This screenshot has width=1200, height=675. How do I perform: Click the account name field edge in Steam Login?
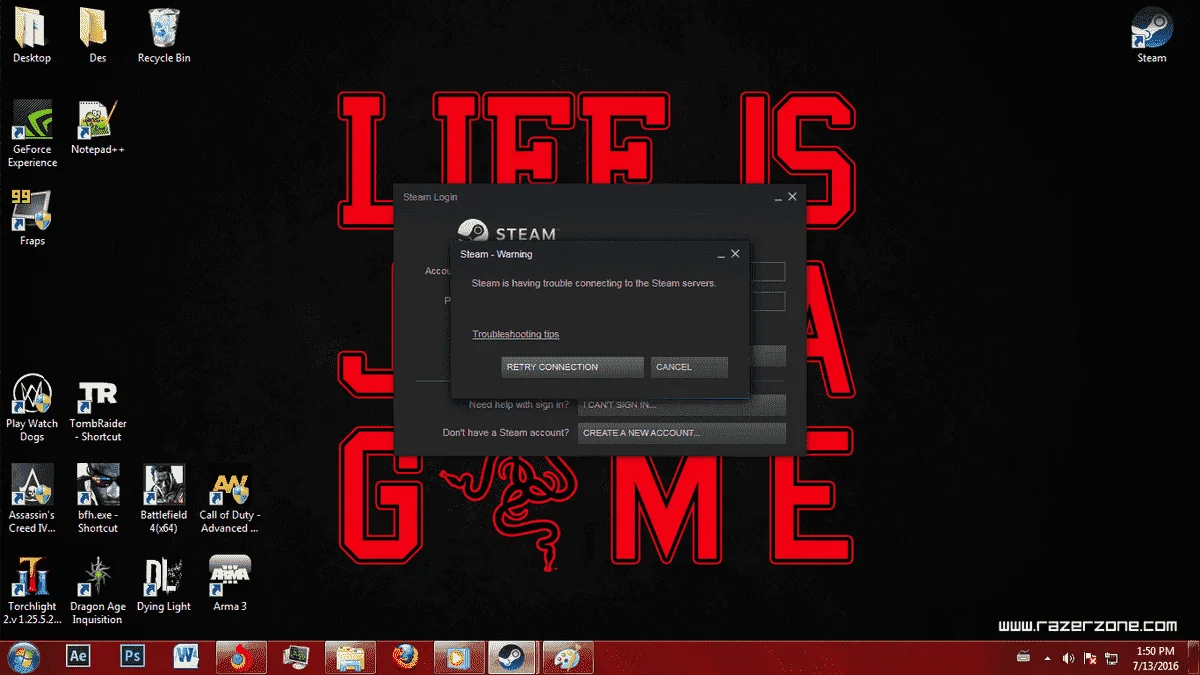coord(768,272)
